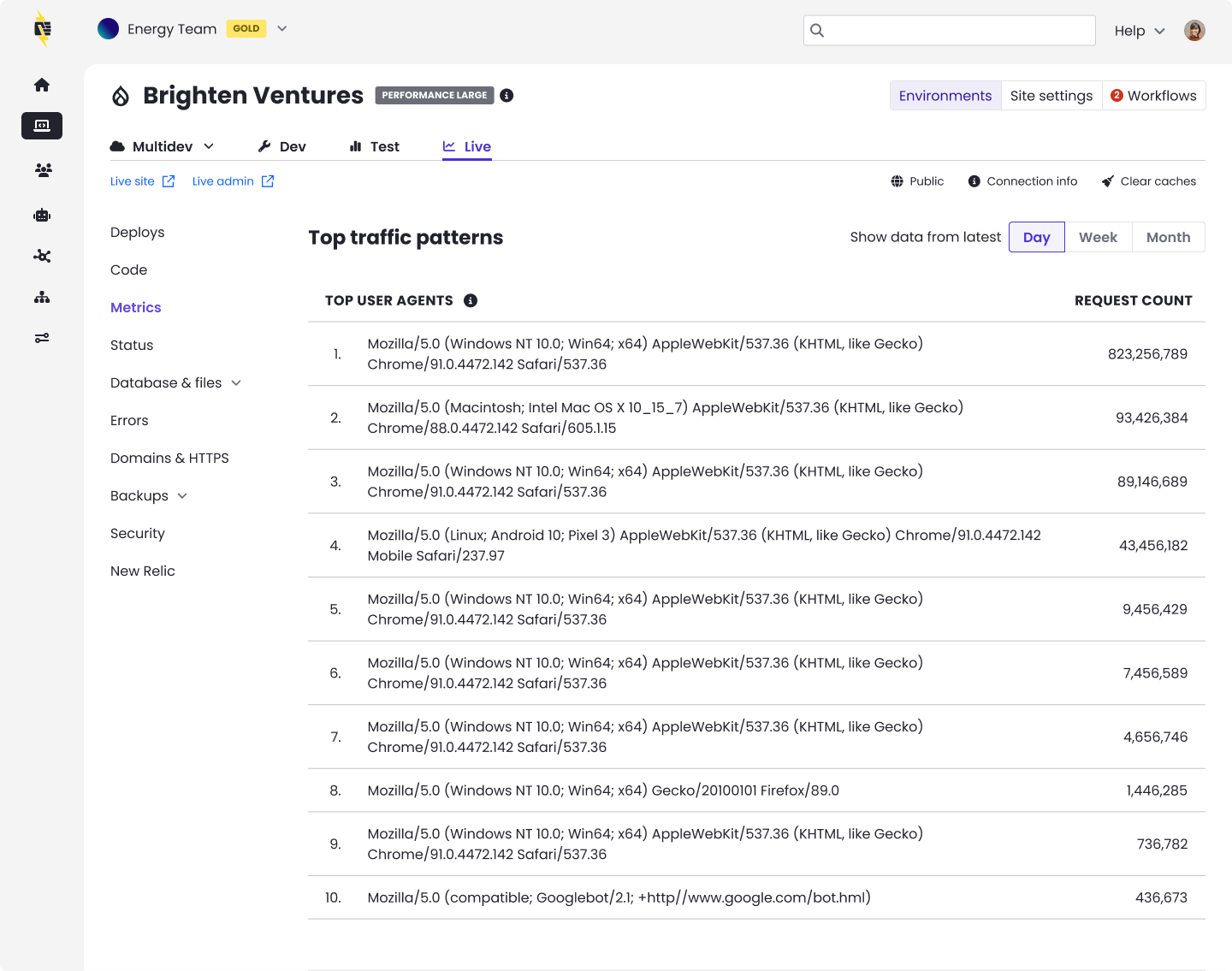1232x971 pixels.
Task: Open the Live admin link
Action: tap(223, 181)
